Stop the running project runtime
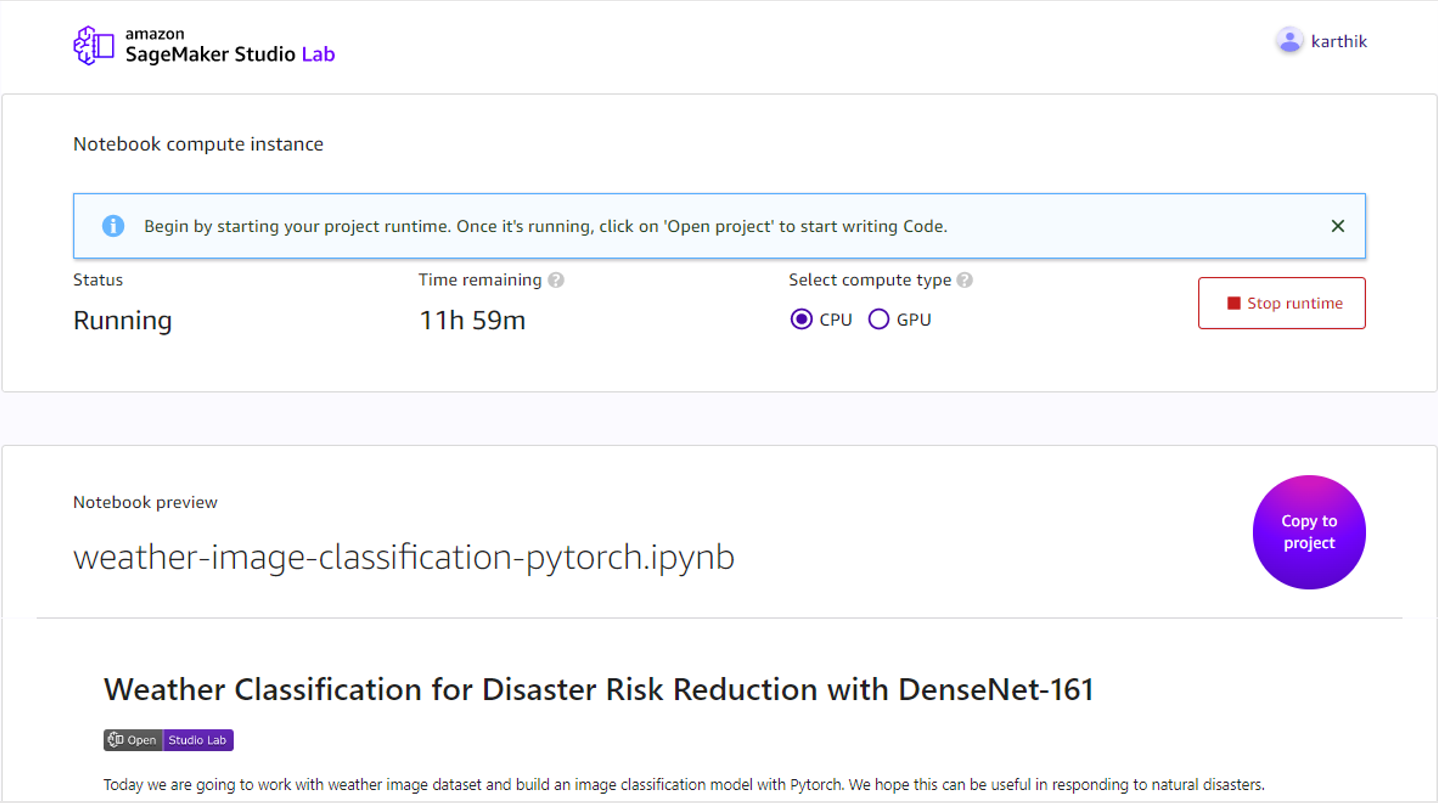 coord(1281,303)
